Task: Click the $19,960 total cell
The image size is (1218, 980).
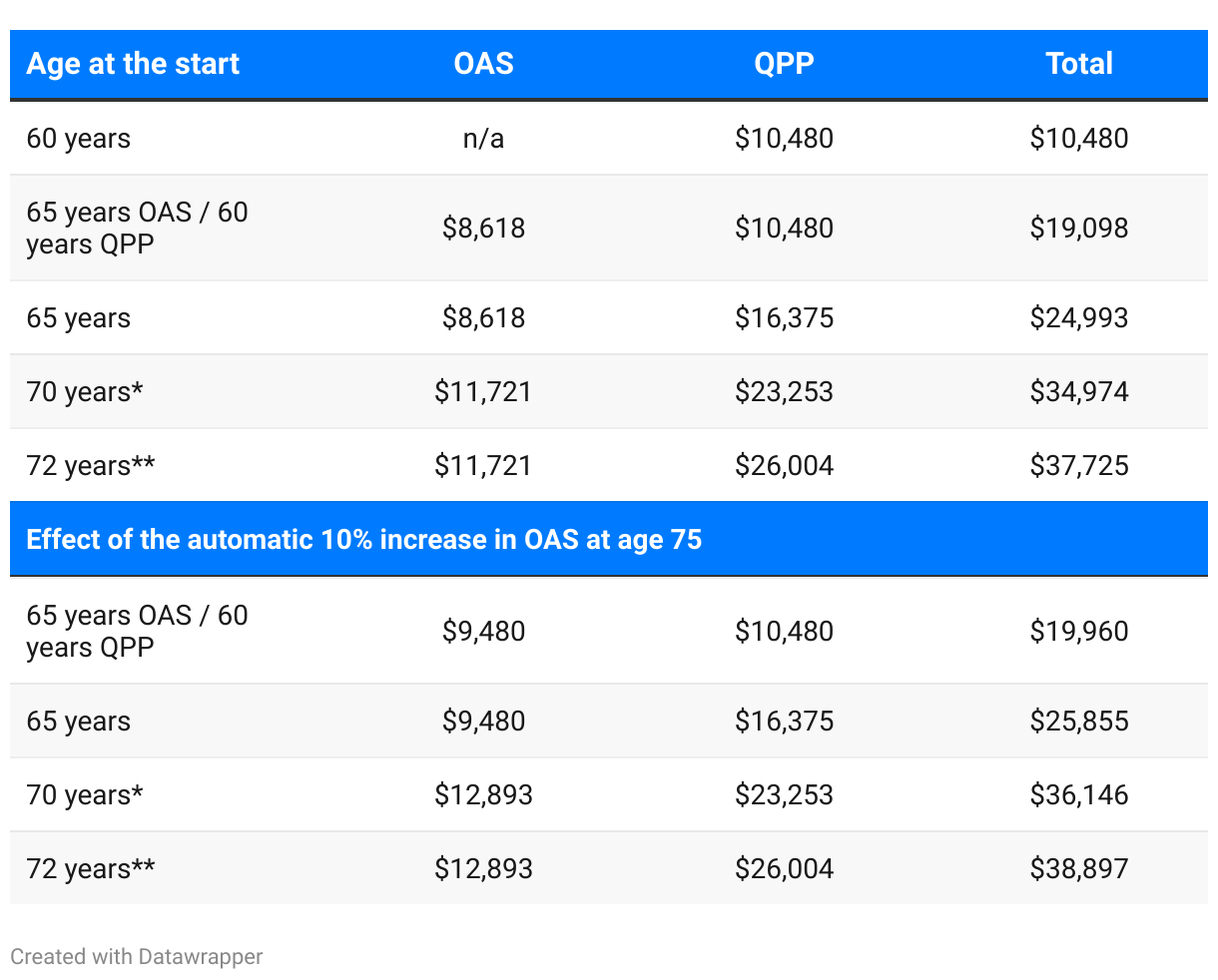Action: tap(1079, 631)
